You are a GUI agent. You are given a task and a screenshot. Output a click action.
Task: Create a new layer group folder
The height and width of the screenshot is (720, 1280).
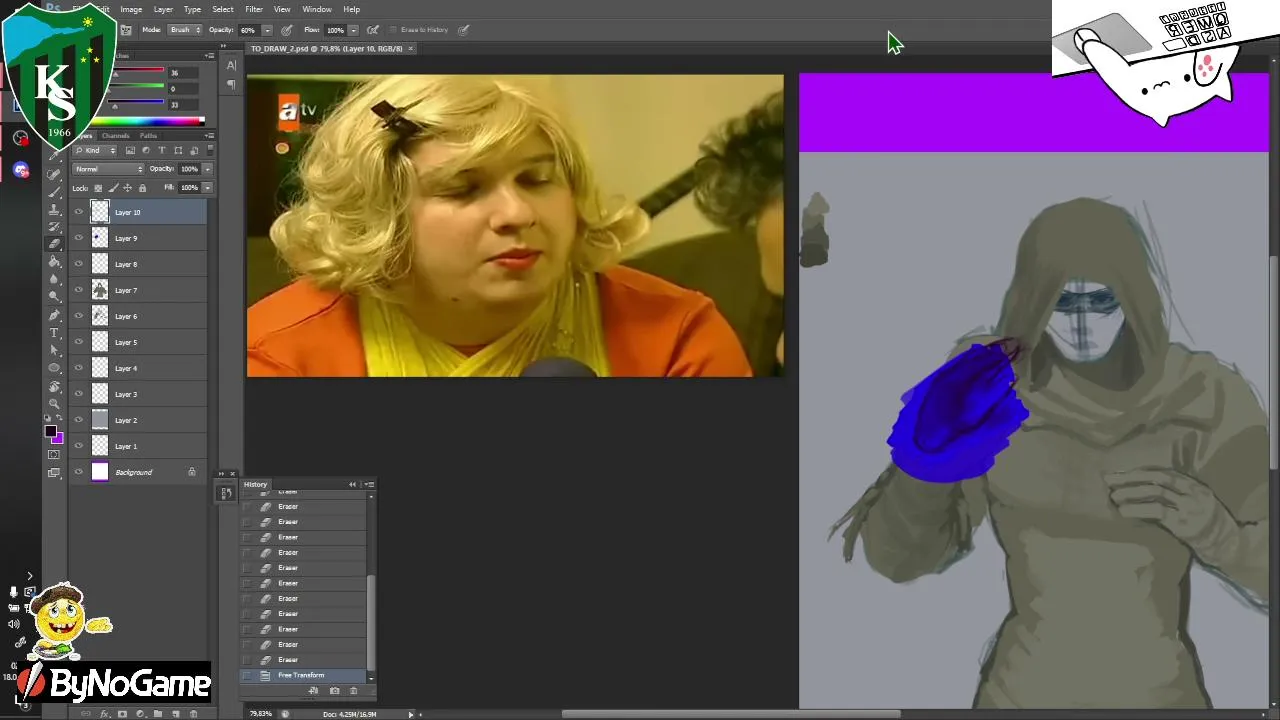(158, 714)
